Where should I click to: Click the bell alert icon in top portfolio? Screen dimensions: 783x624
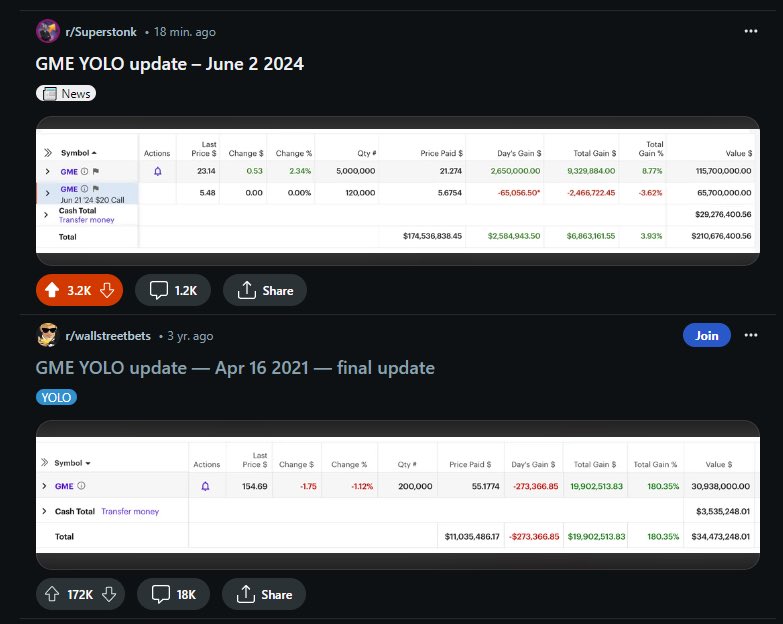[x=158, y=171]
